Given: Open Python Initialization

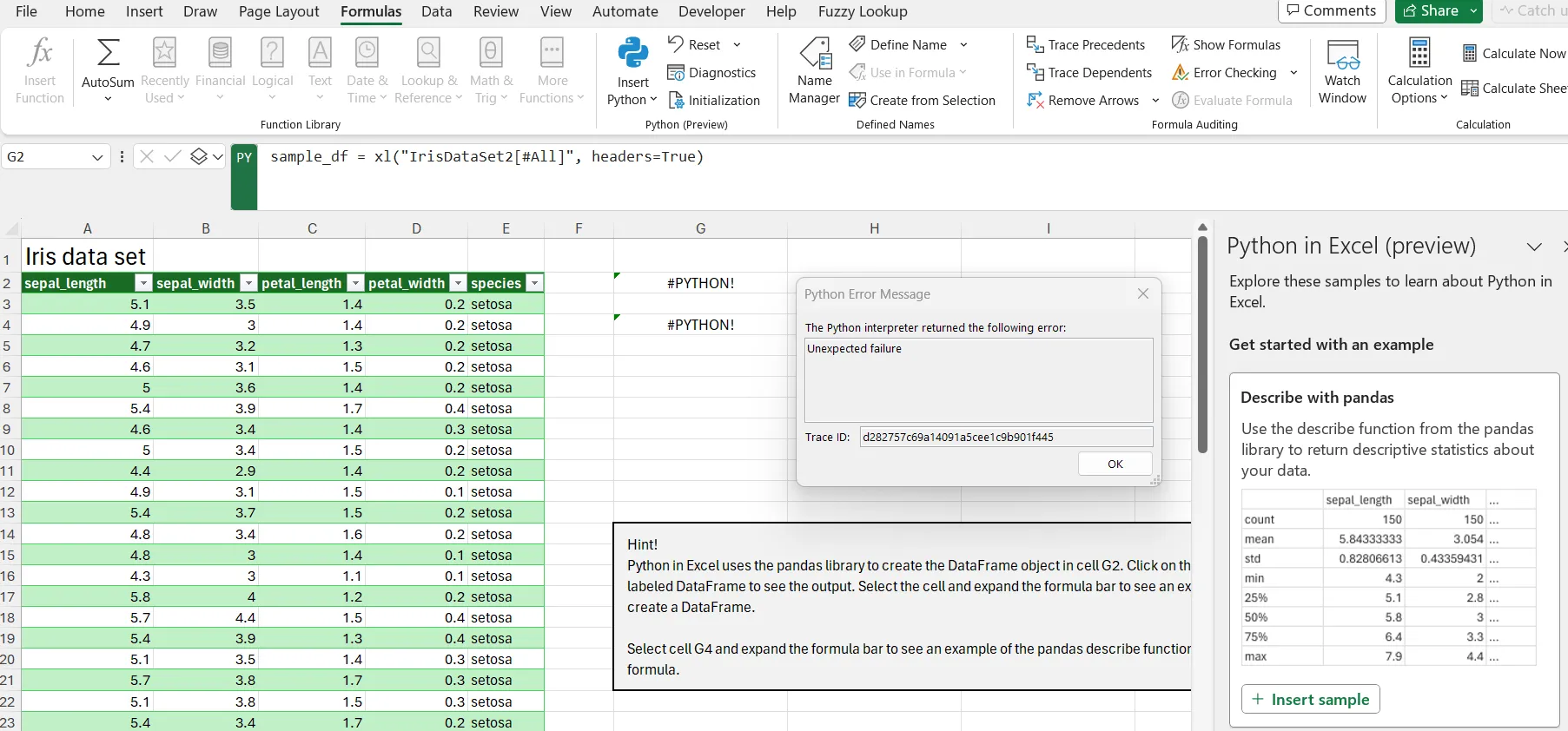Looking at the screenshot, I should coord(714,101).
